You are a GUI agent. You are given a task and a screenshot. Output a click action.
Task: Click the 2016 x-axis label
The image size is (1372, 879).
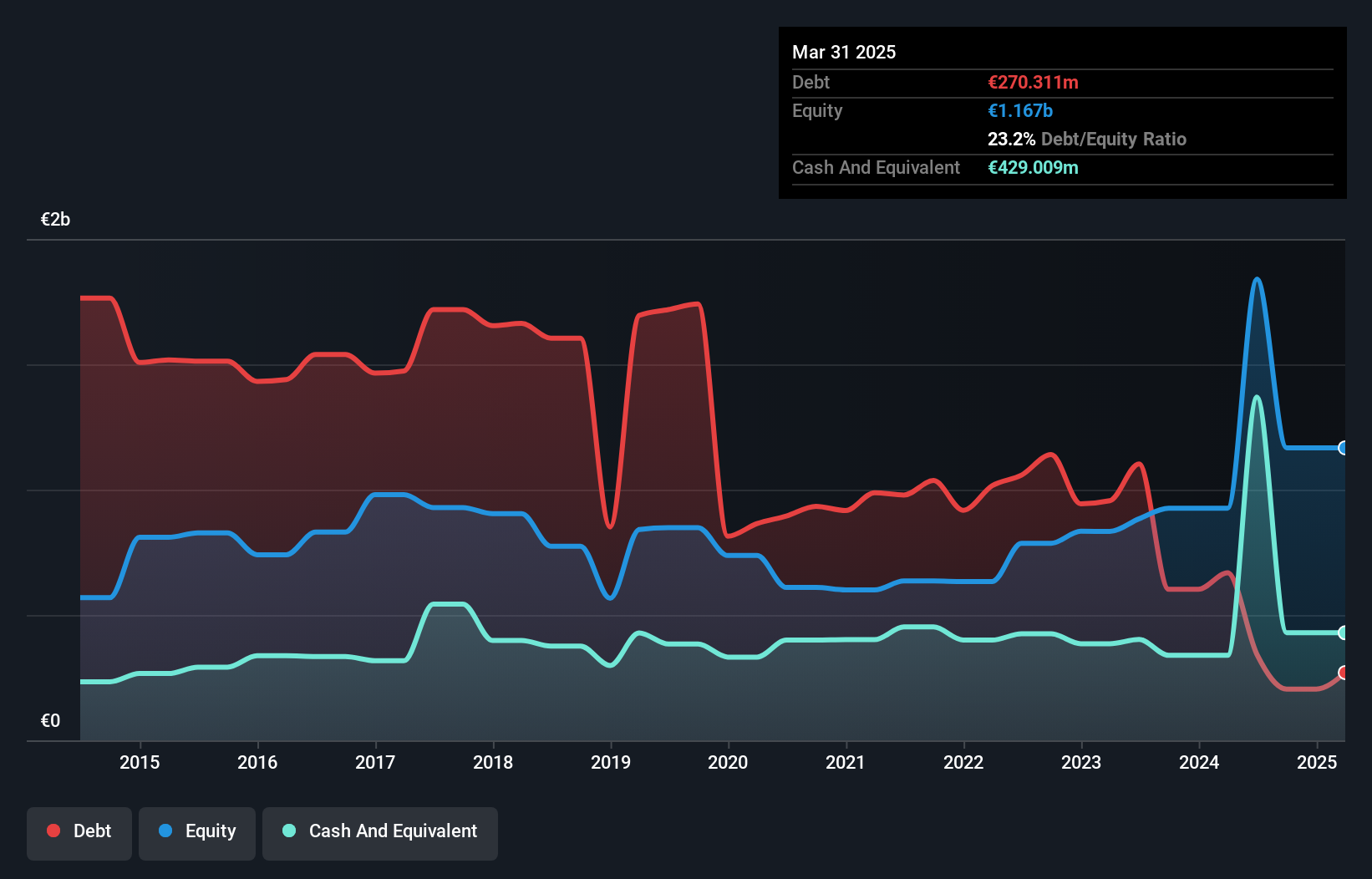257,762
